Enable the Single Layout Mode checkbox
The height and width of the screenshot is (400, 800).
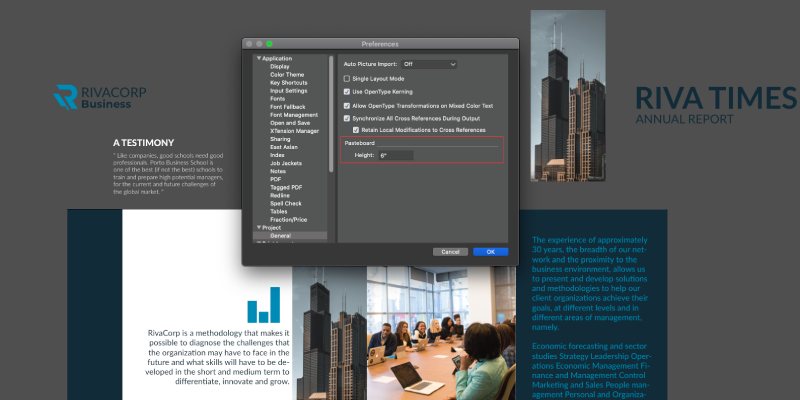(347, 79)
